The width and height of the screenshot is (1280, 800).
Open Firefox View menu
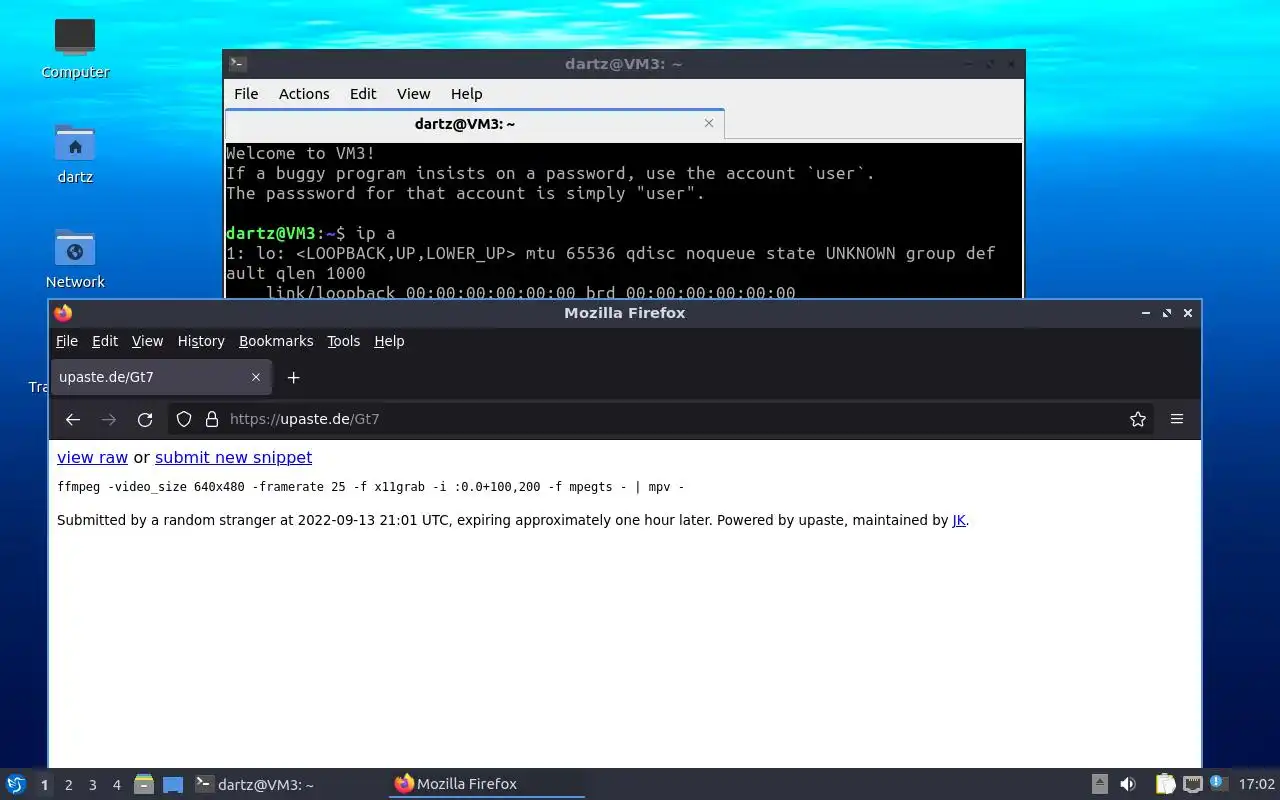pyautogui.click(x=147, y=341)
